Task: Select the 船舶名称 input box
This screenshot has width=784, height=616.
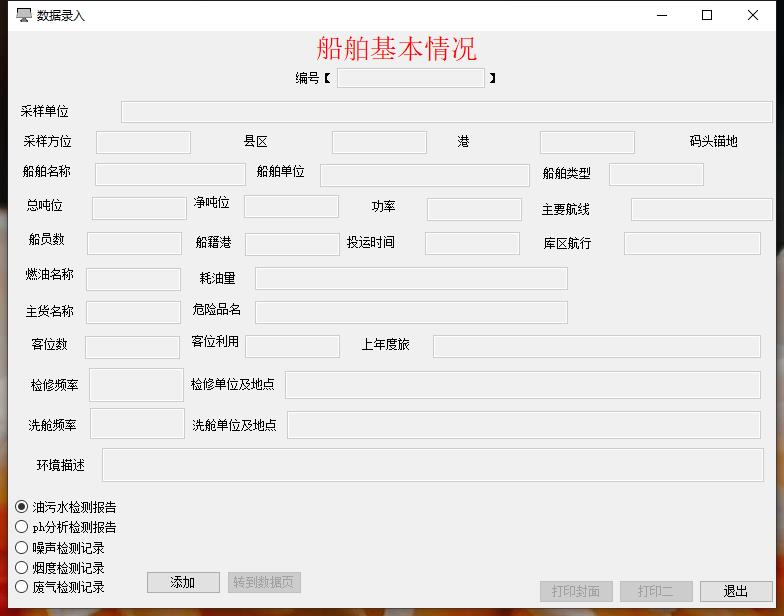Action: click(170, 175)
